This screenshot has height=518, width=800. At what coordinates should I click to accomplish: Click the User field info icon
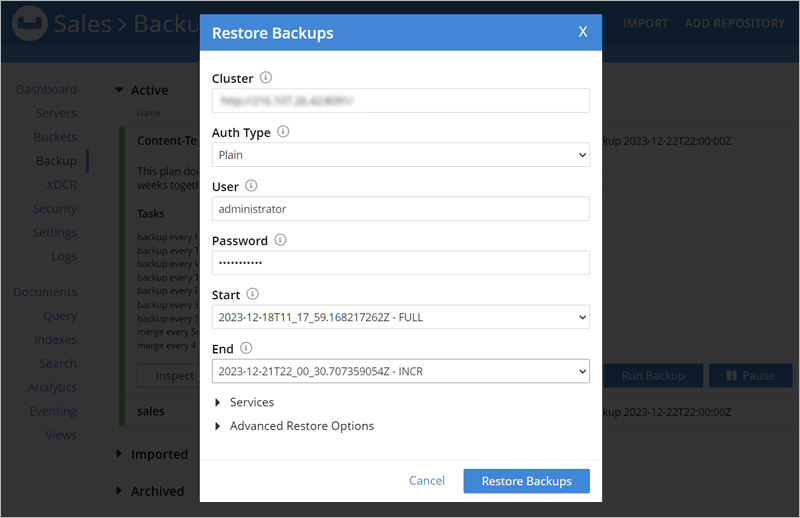[x=251, y=186]
